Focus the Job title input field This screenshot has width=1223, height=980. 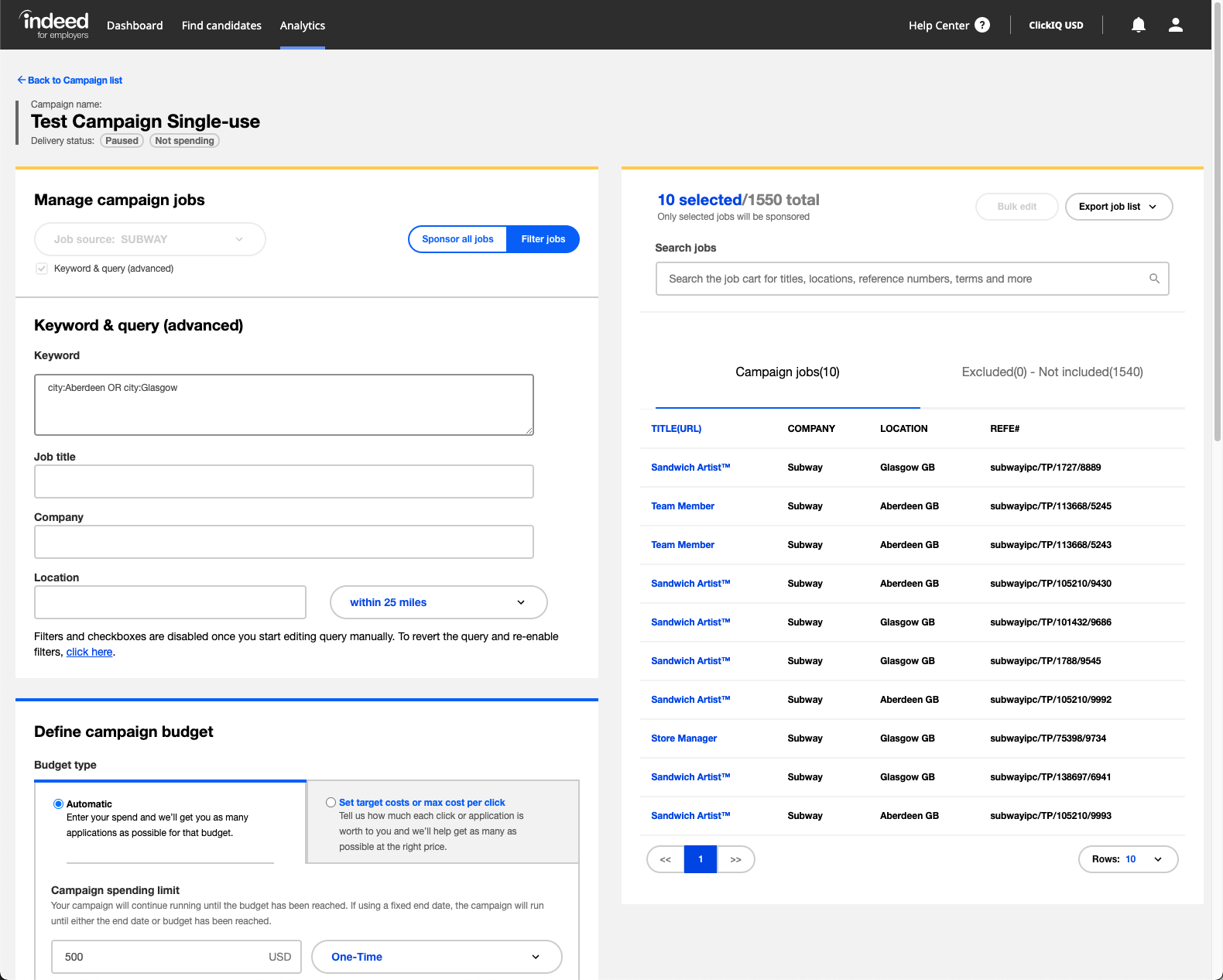coord(284,481)
